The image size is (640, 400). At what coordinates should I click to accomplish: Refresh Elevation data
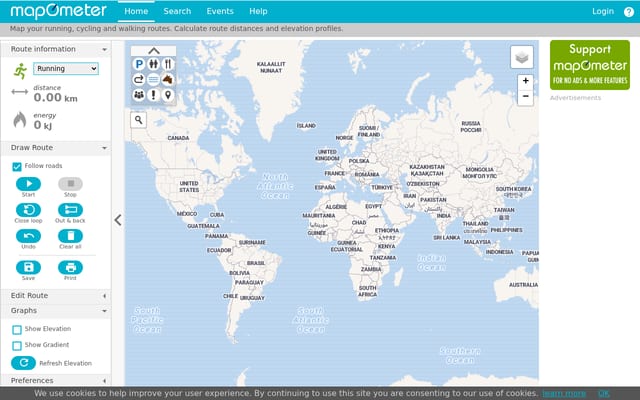[23, 363]
